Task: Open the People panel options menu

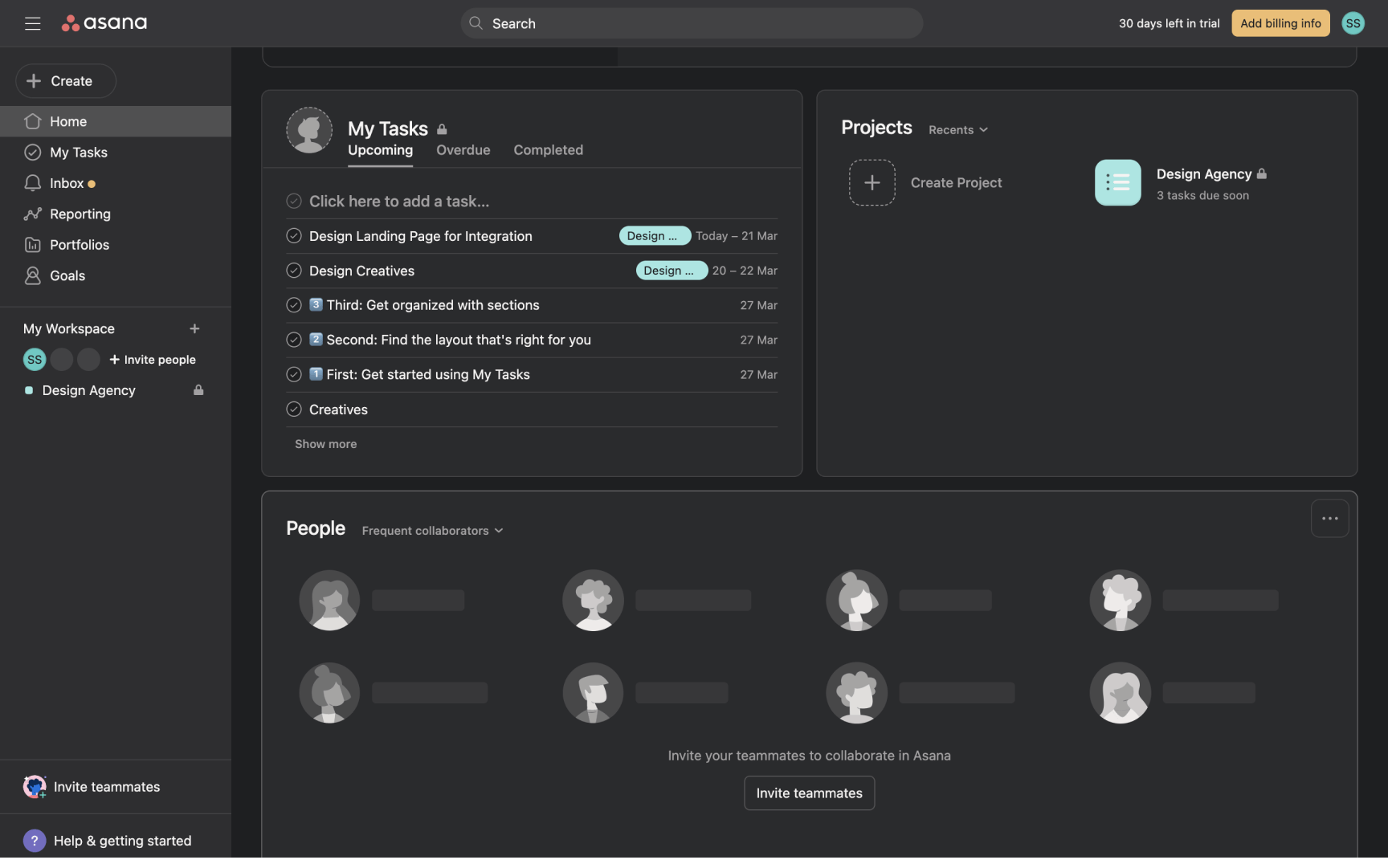Action: tap(1329, 518)
